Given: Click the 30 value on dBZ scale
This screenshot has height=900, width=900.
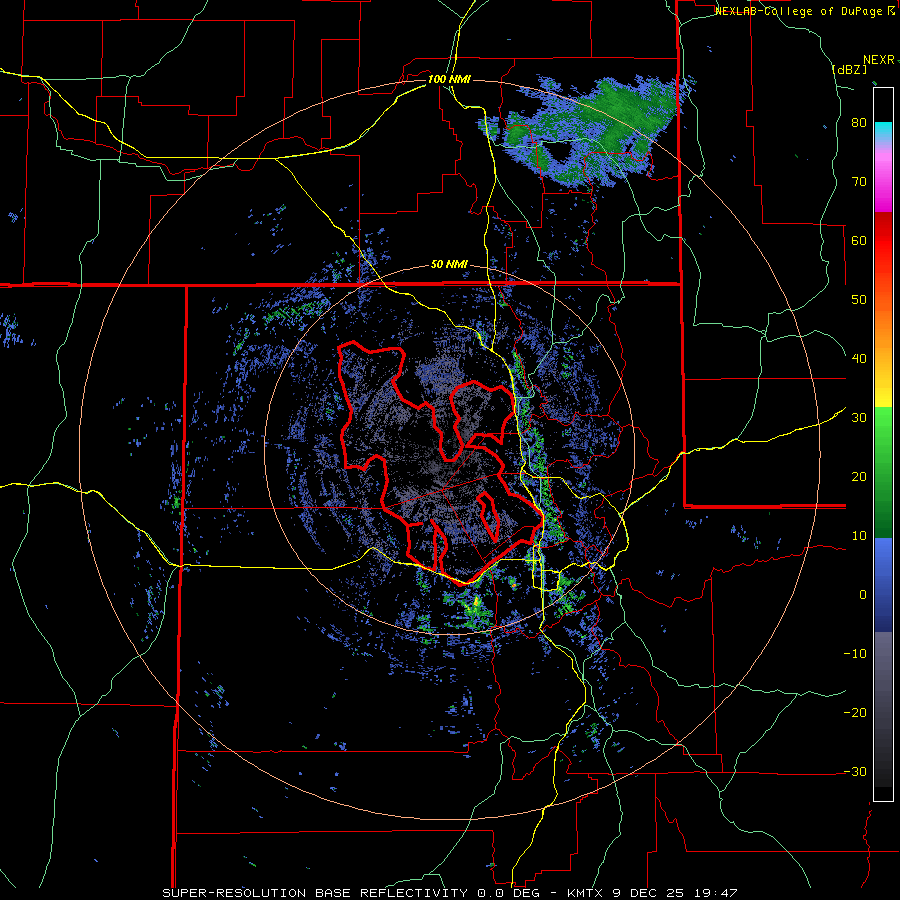Looking at the screenshot, I should [859, 418].
